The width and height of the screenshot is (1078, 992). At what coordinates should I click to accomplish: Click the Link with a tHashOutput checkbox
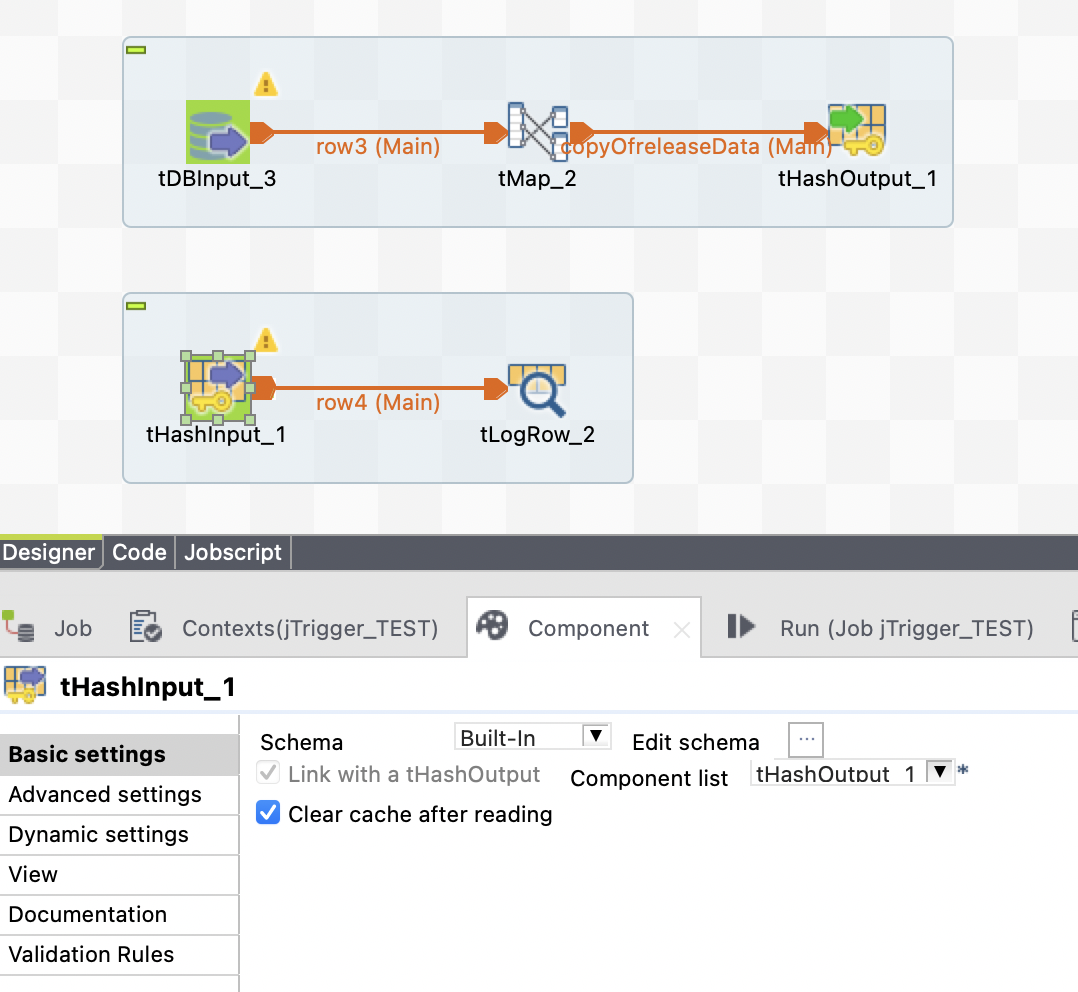[x=267, y=772]
